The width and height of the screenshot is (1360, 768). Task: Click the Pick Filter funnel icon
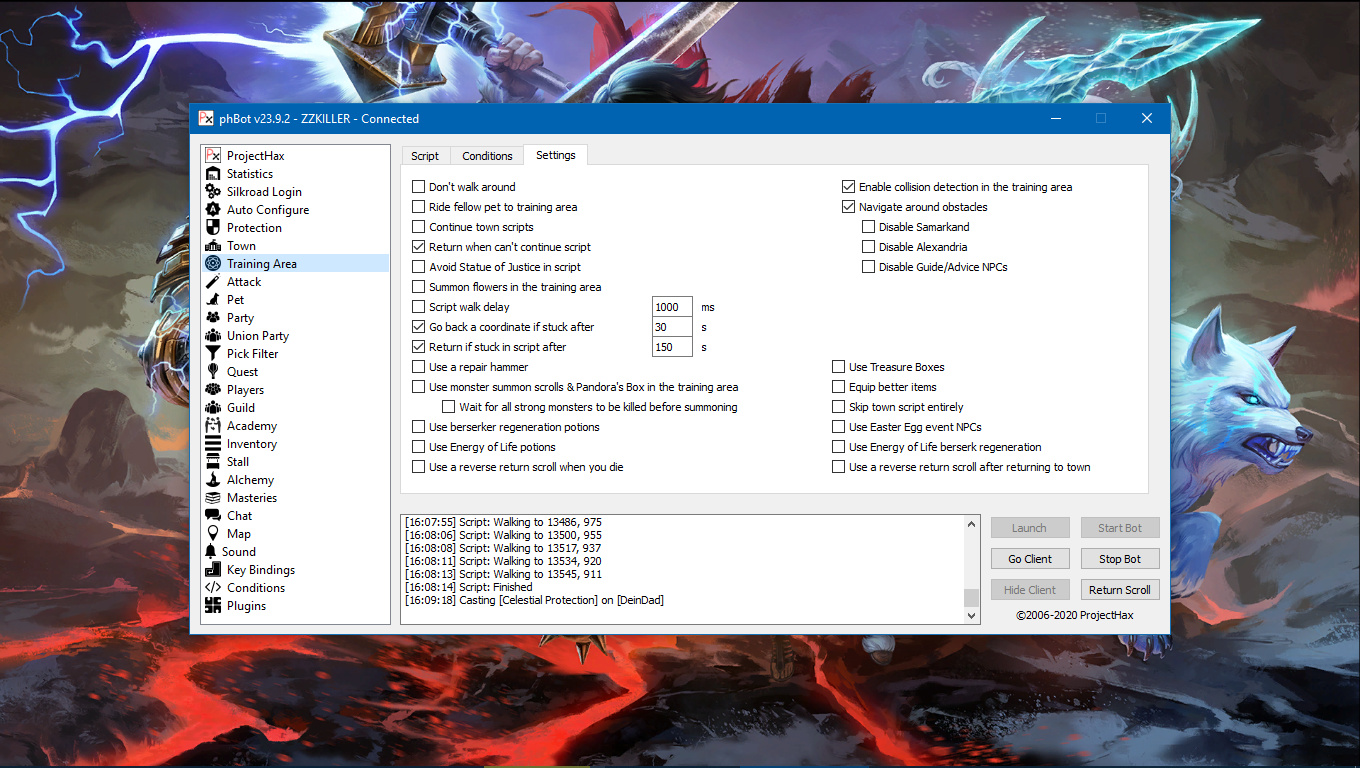click(212, 354)
